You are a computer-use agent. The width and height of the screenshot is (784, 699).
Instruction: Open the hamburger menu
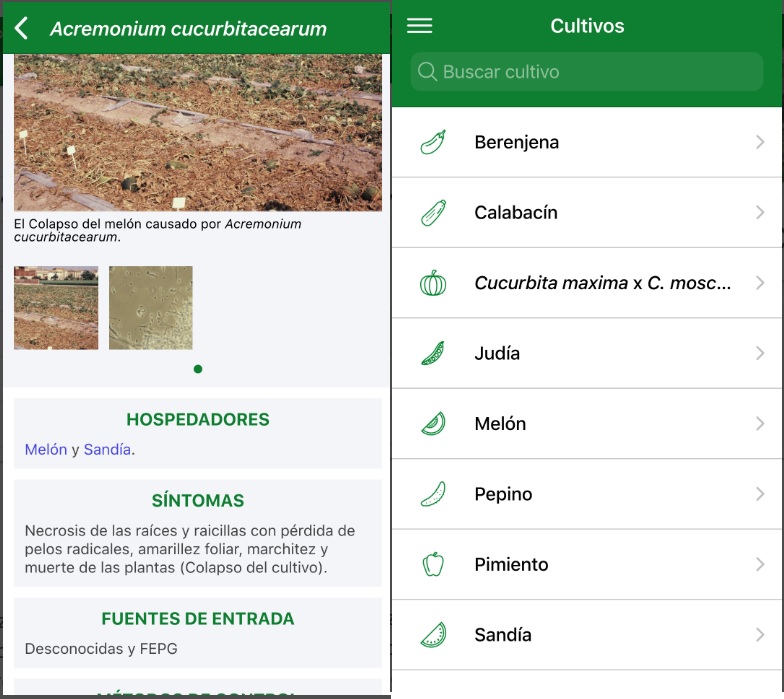[x=420, y=26]
